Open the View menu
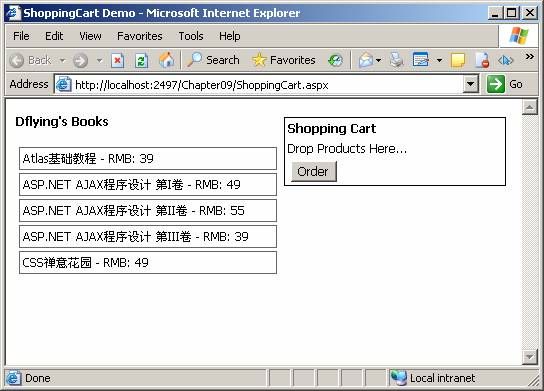 coord(90,36)
